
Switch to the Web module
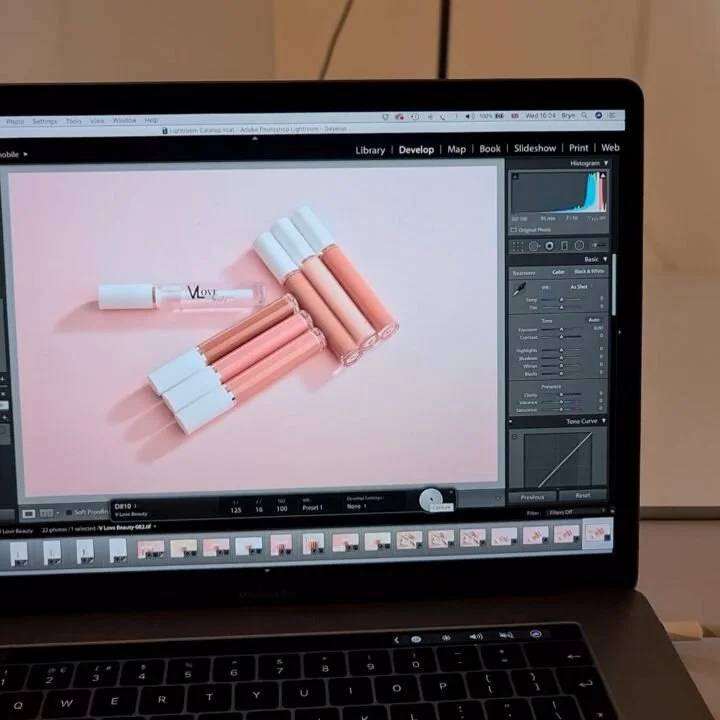tap(610, 147)
